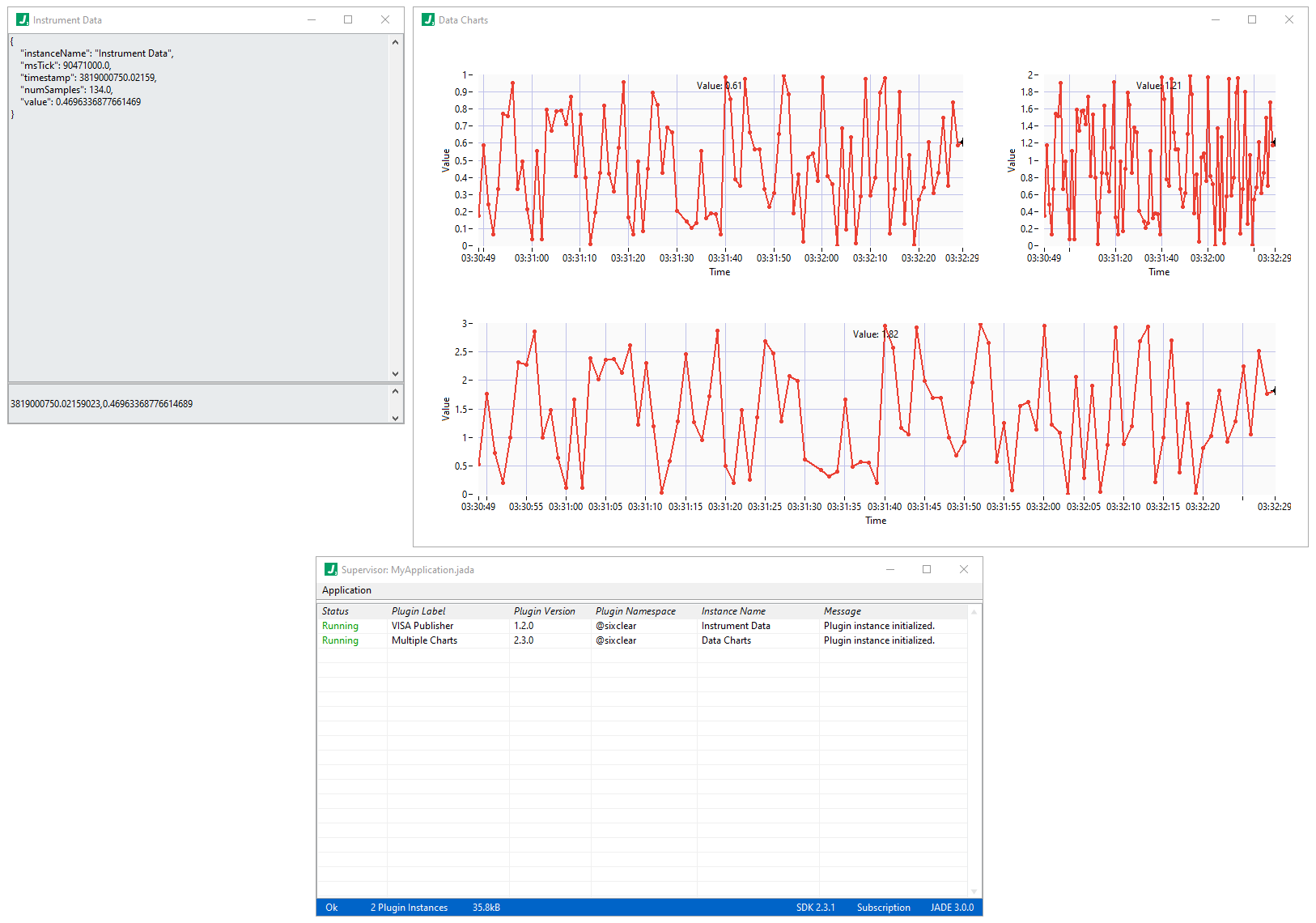Click the scroll-down arrow in the JSON pane
This screenshot has width=1316, height=923.
tap(396, 373)
